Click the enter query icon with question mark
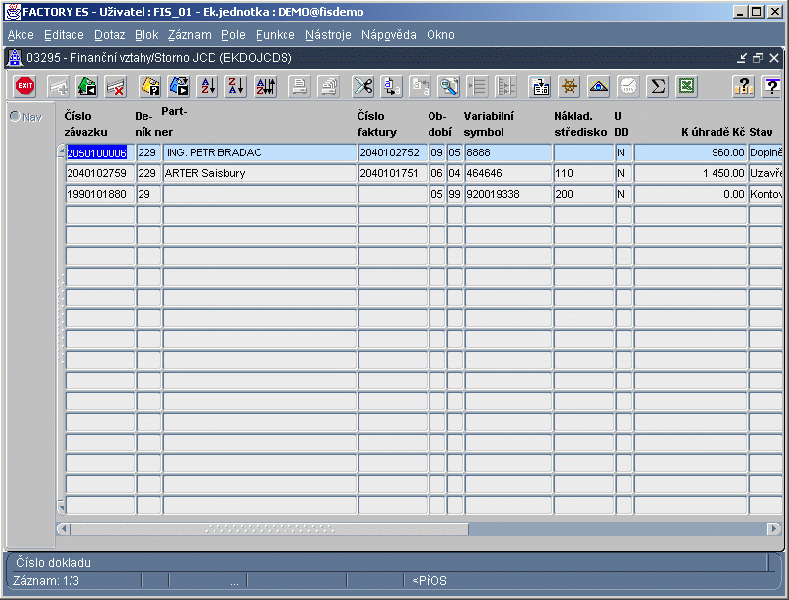Image resolution: width=789 pixels, height=600 pixels. click(150, 86)
